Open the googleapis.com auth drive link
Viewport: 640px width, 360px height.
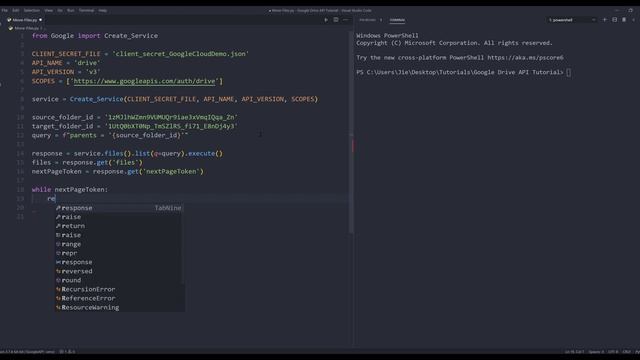tap(144, 81)
